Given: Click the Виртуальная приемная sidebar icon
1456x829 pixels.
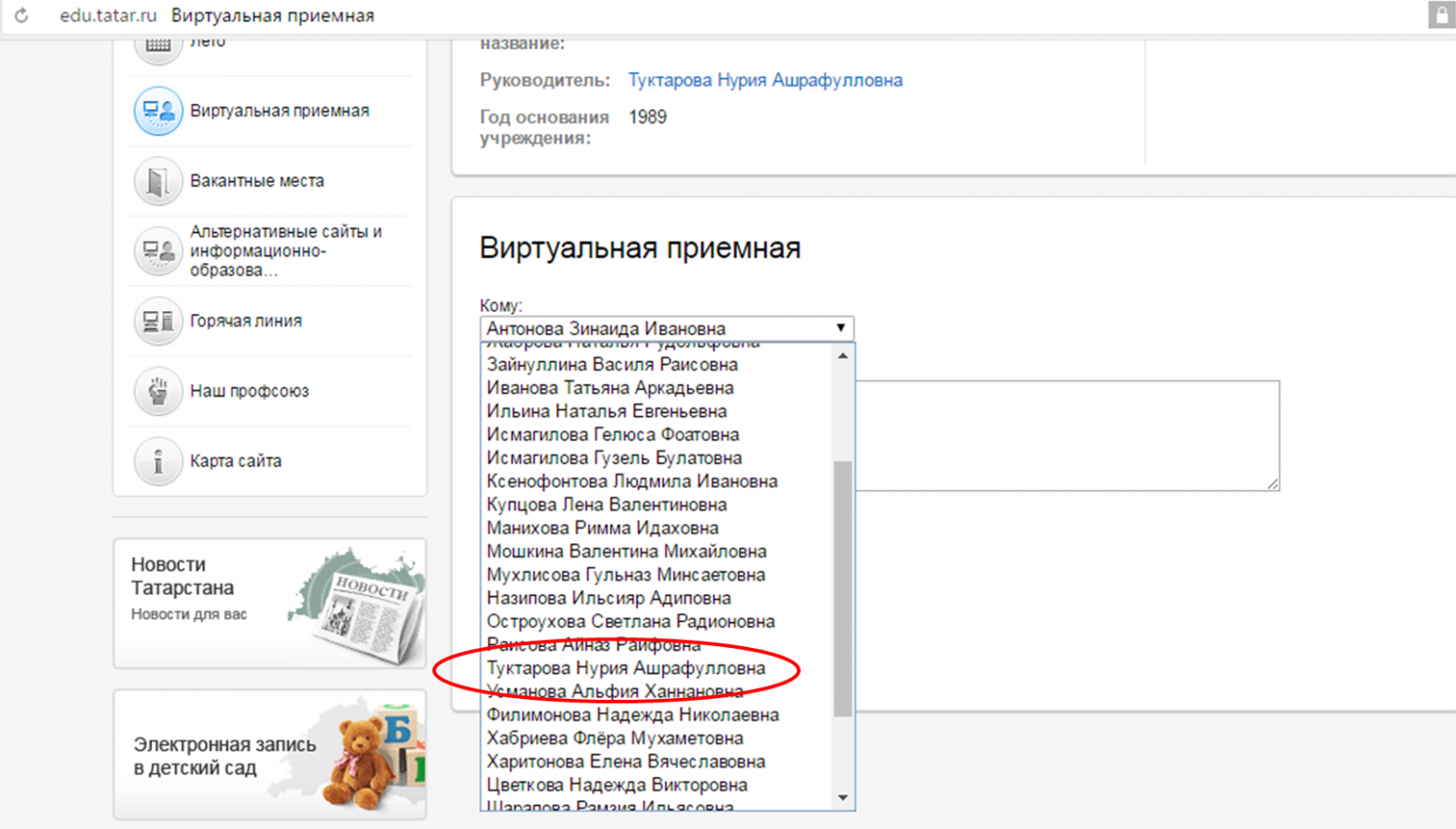Looking at the screenshot, I should pos(157,111).
